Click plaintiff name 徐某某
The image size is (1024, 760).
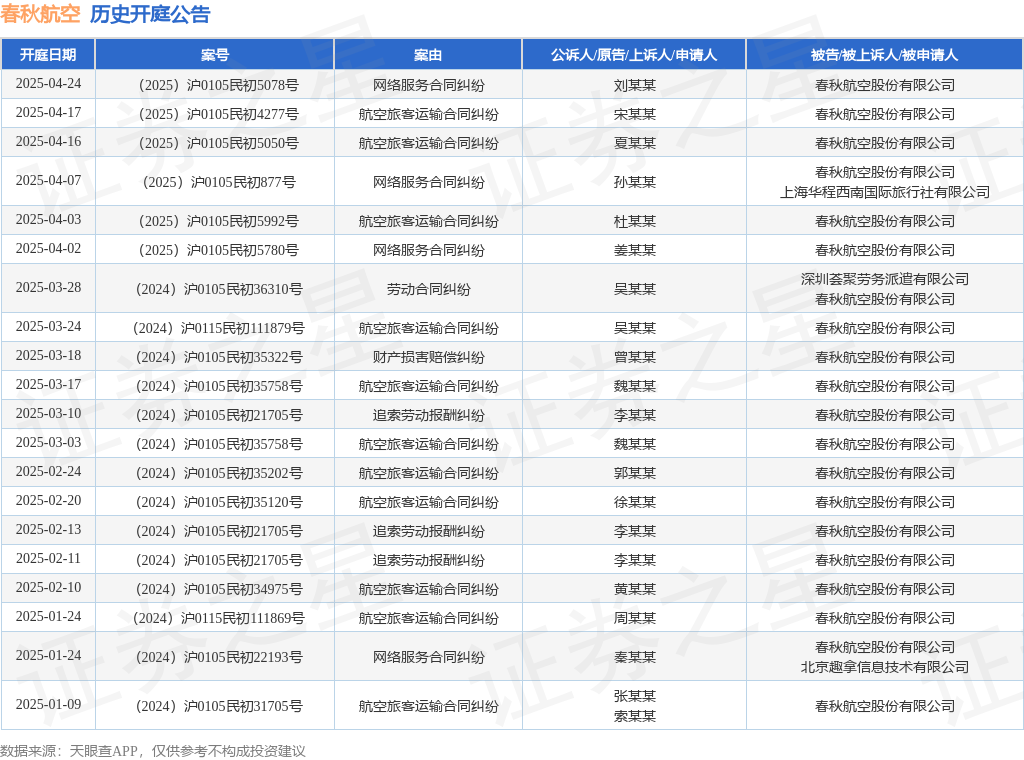click(634, 502)
